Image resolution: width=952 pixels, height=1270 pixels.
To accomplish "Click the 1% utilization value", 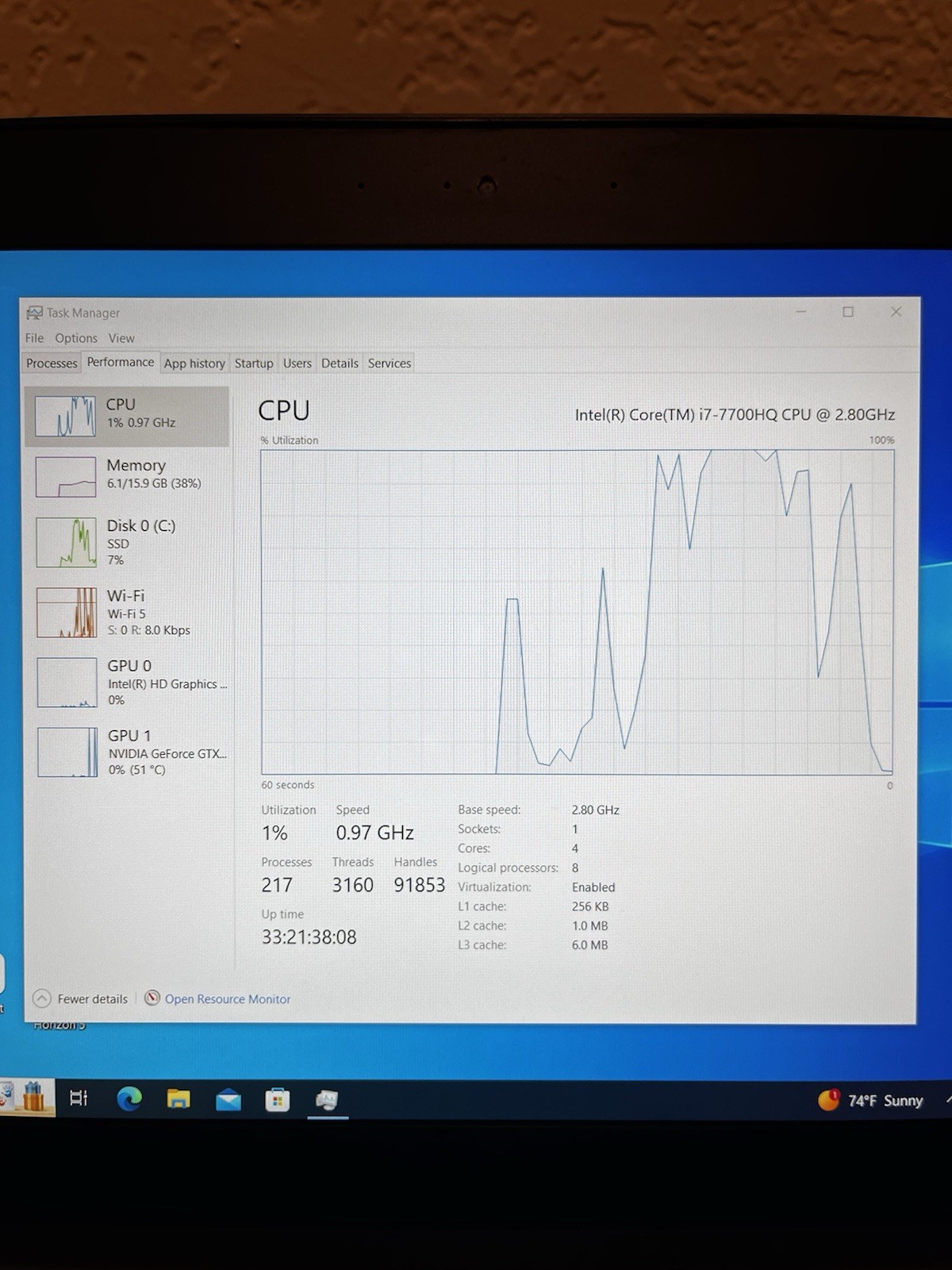I will pos(274,833).
